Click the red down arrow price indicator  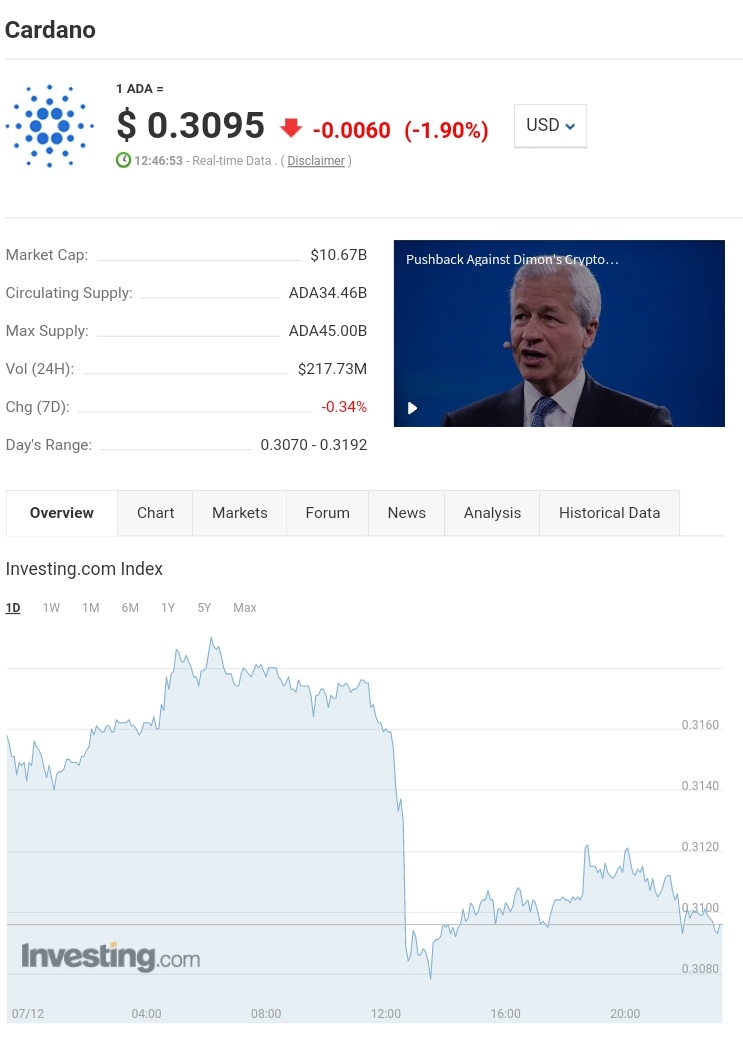(291, 128)
